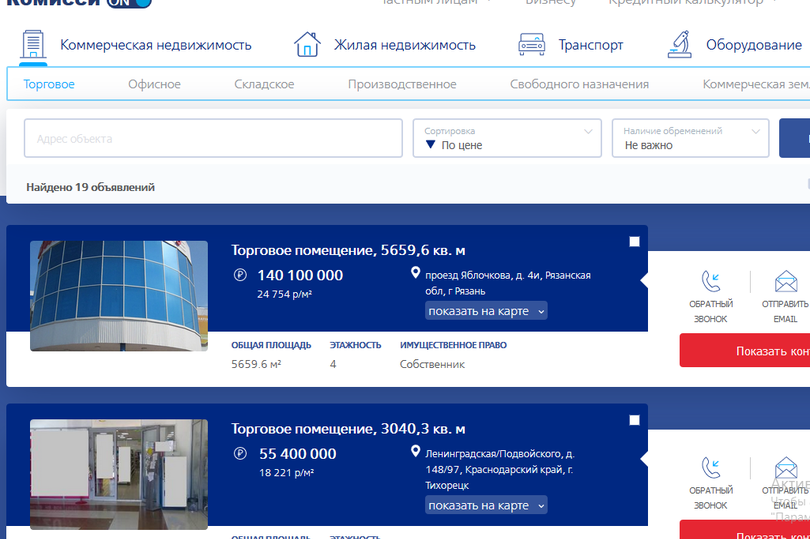This screenshot has height=539, width=810.
Task: Click callback phone icon for Ryazan listing
Action: tap(711, 281)
